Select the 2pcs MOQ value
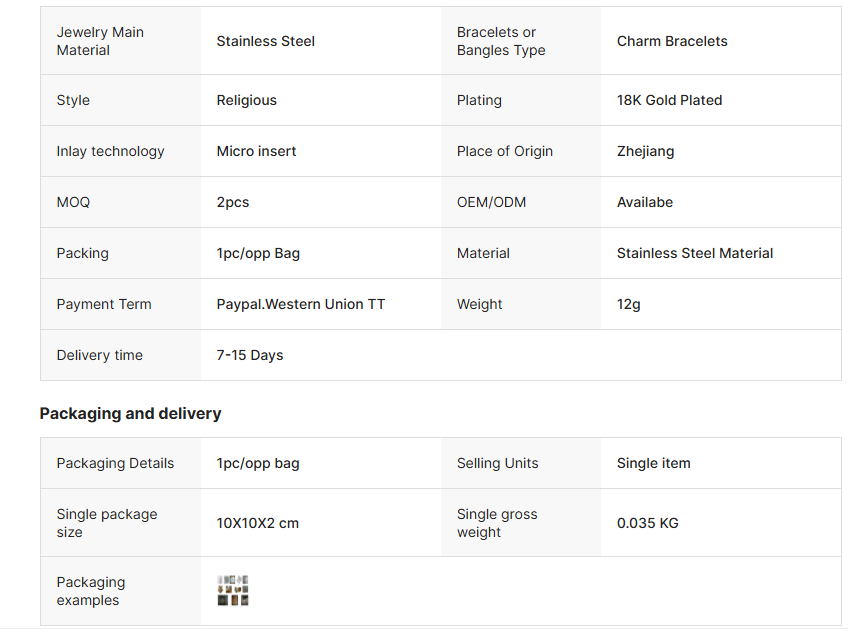This screenshot has width=848, height=632. click(233, 203)
